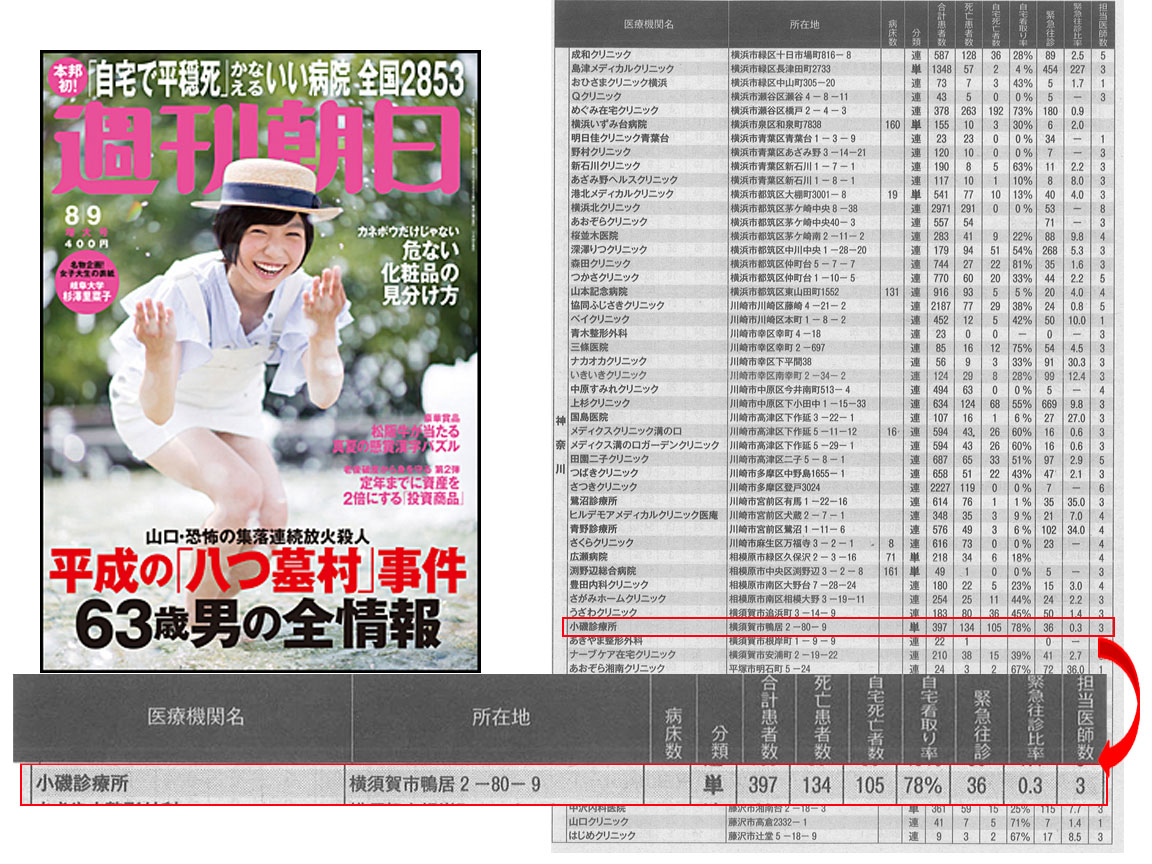Select the value 105 in the enlarged row
1152x864 pixels.
point(870,785)
